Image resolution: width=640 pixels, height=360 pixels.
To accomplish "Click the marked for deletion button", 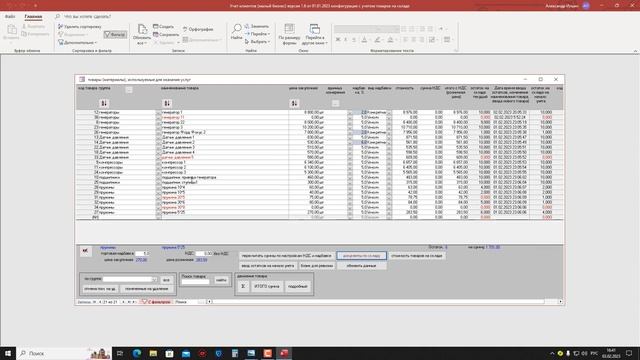I will 147,289.
